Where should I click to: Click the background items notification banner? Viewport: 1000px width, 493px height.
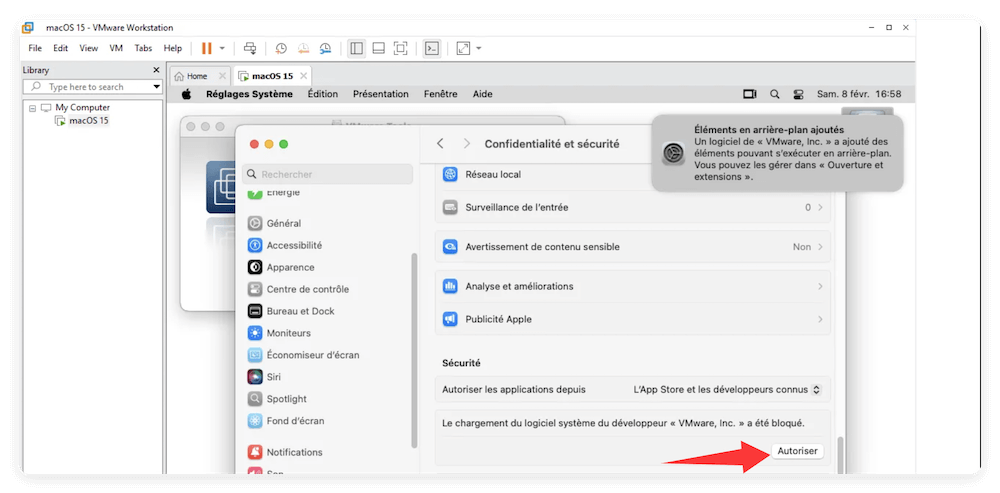click(x=777, y=153)
